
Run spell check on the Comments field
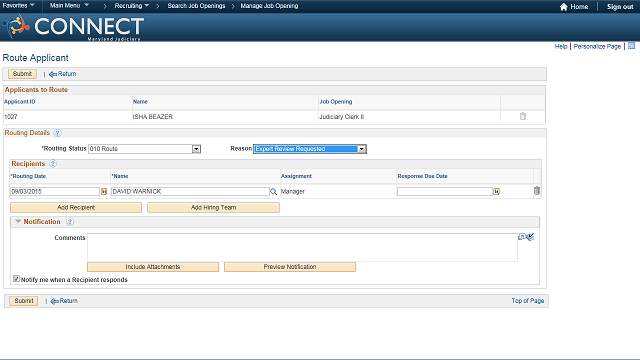click(x=530, y=237)
